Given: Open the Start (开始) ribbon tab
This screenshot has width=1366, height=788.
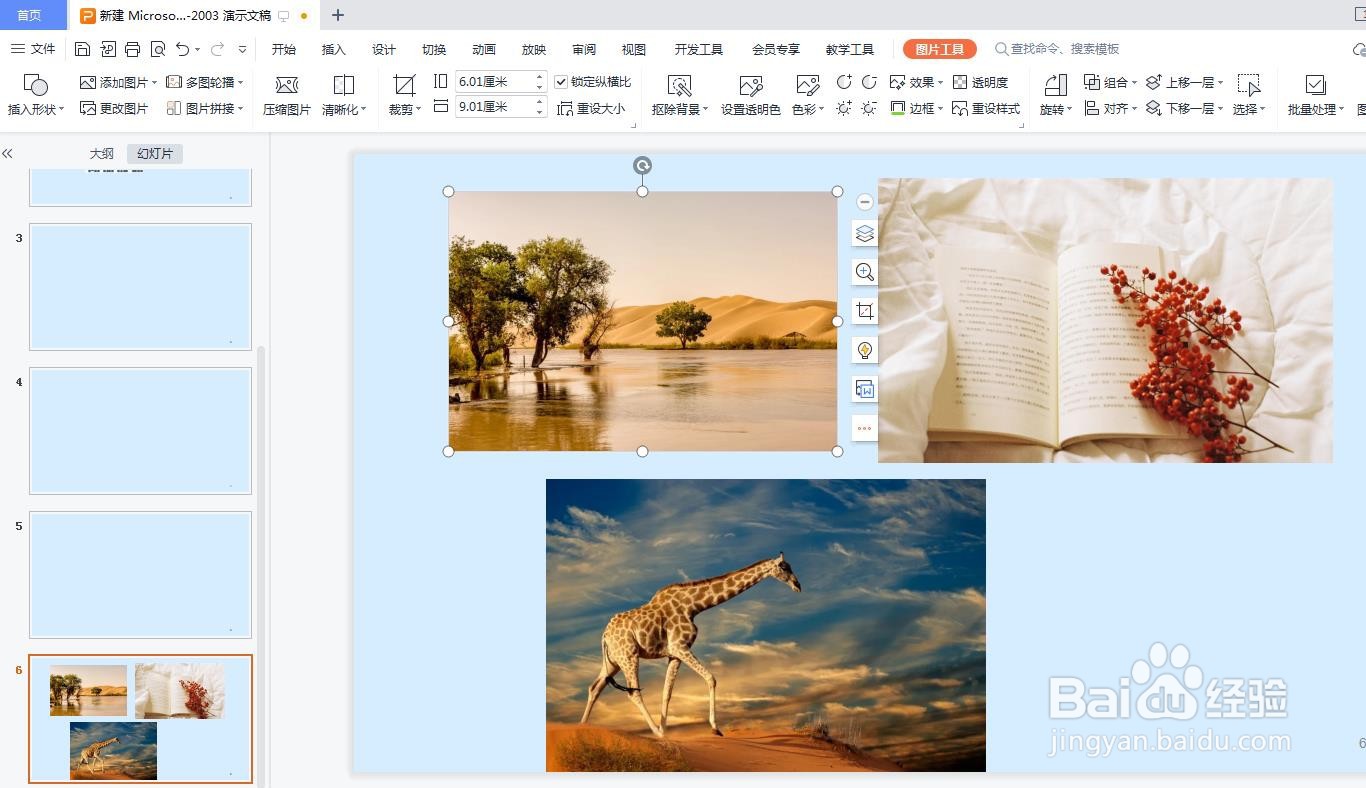Looking at the screenshot, I should point(284,49).
